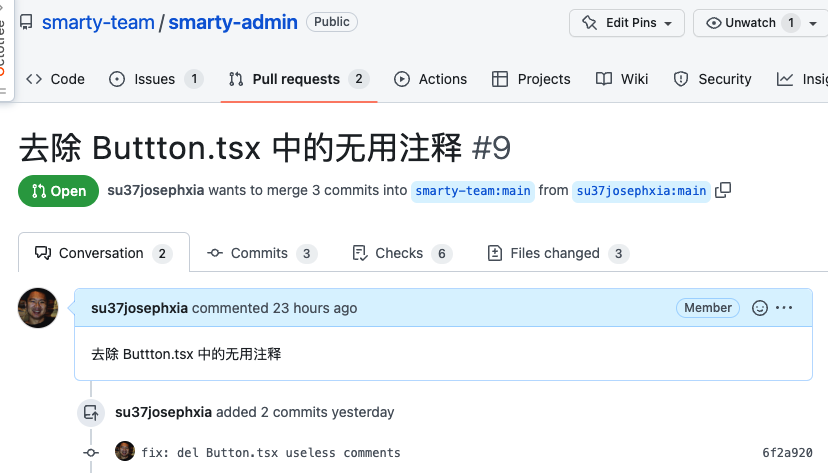Open the smarty-admin repository link
This screenshot has height=473, width=828.
233,22
